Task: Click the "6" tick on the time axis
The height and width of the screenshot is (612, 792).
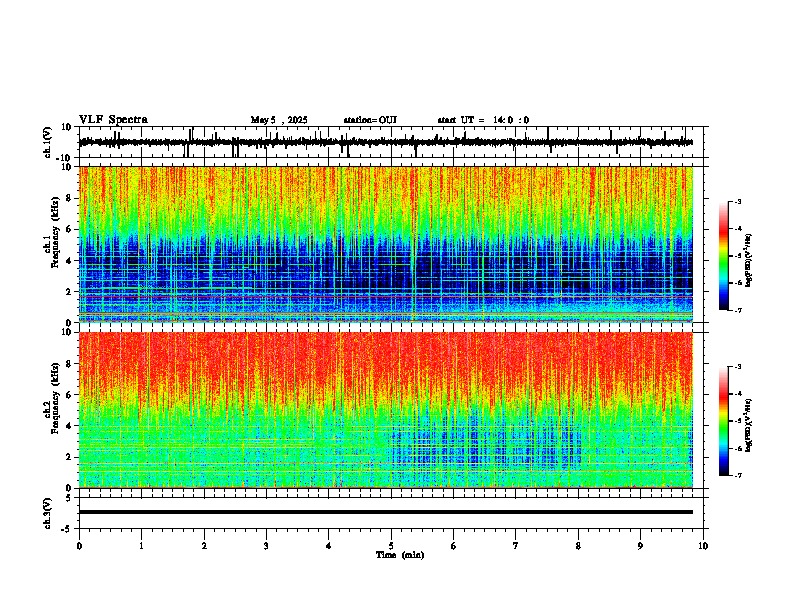Action: (454, 546)
